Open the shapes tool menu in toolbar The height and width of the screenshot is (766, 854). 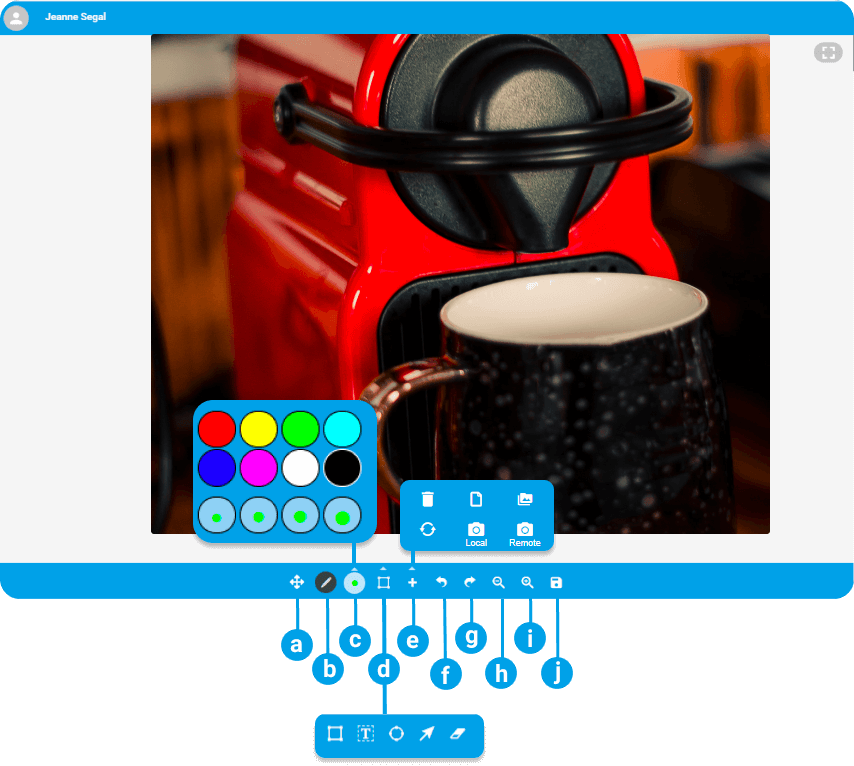click(383, 582)
